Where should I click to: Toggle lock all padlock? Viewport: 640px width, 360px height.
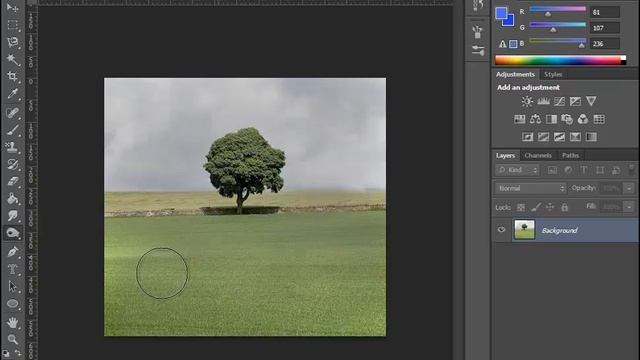click(x=564, y=207)
